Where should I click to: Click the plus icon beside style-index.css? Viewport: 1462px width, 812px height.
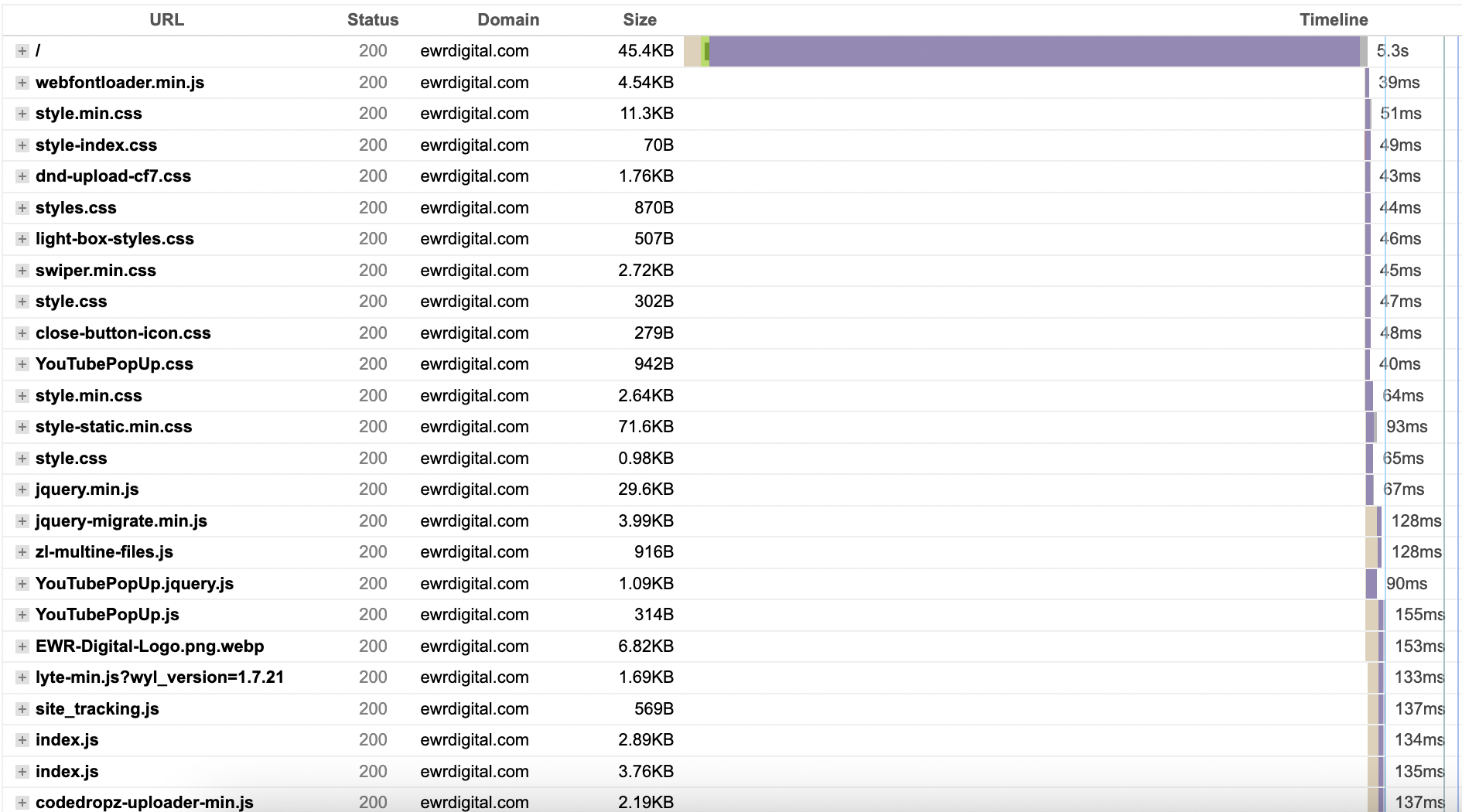[22, 145]
